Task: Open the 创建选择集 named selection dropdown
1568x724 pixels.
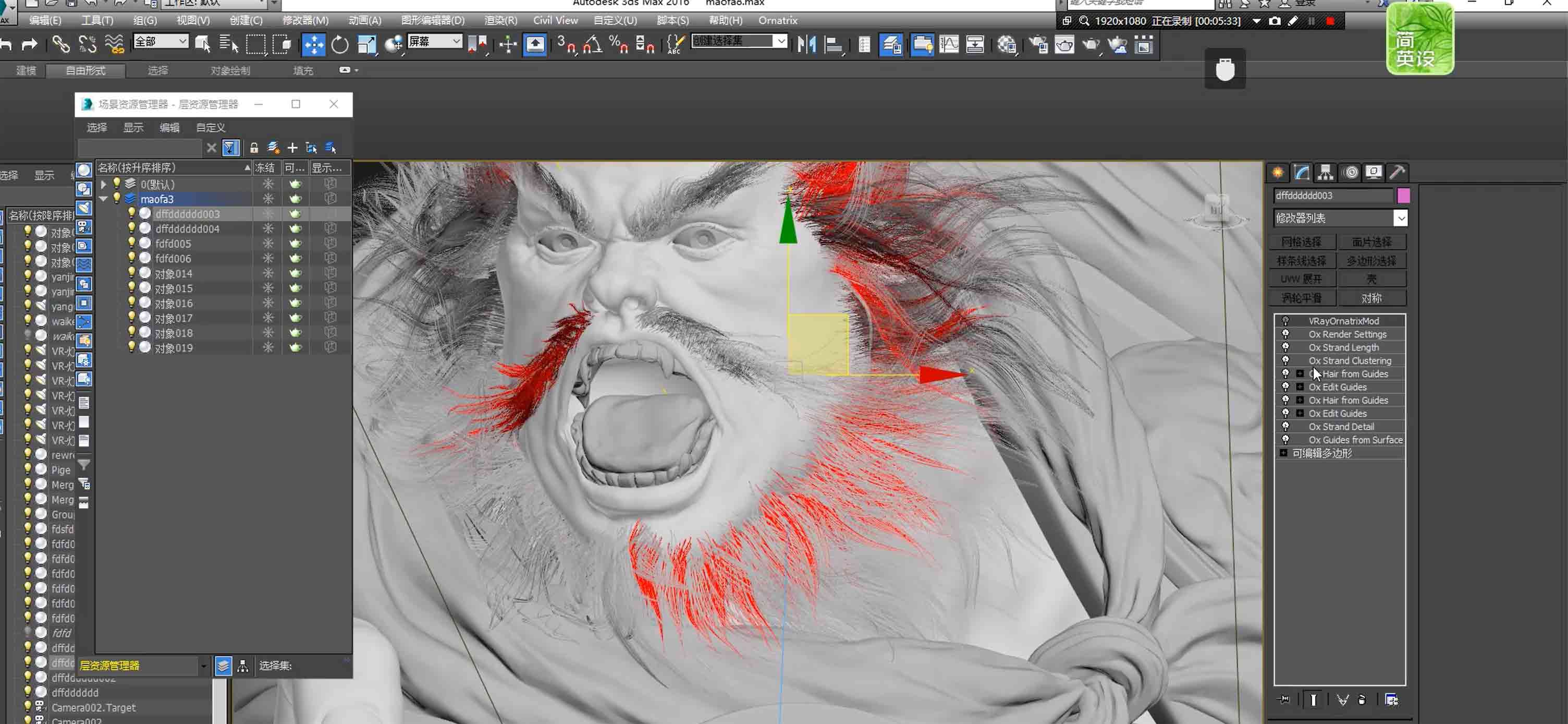Action: pyautogui.click(x=780, y=41)
